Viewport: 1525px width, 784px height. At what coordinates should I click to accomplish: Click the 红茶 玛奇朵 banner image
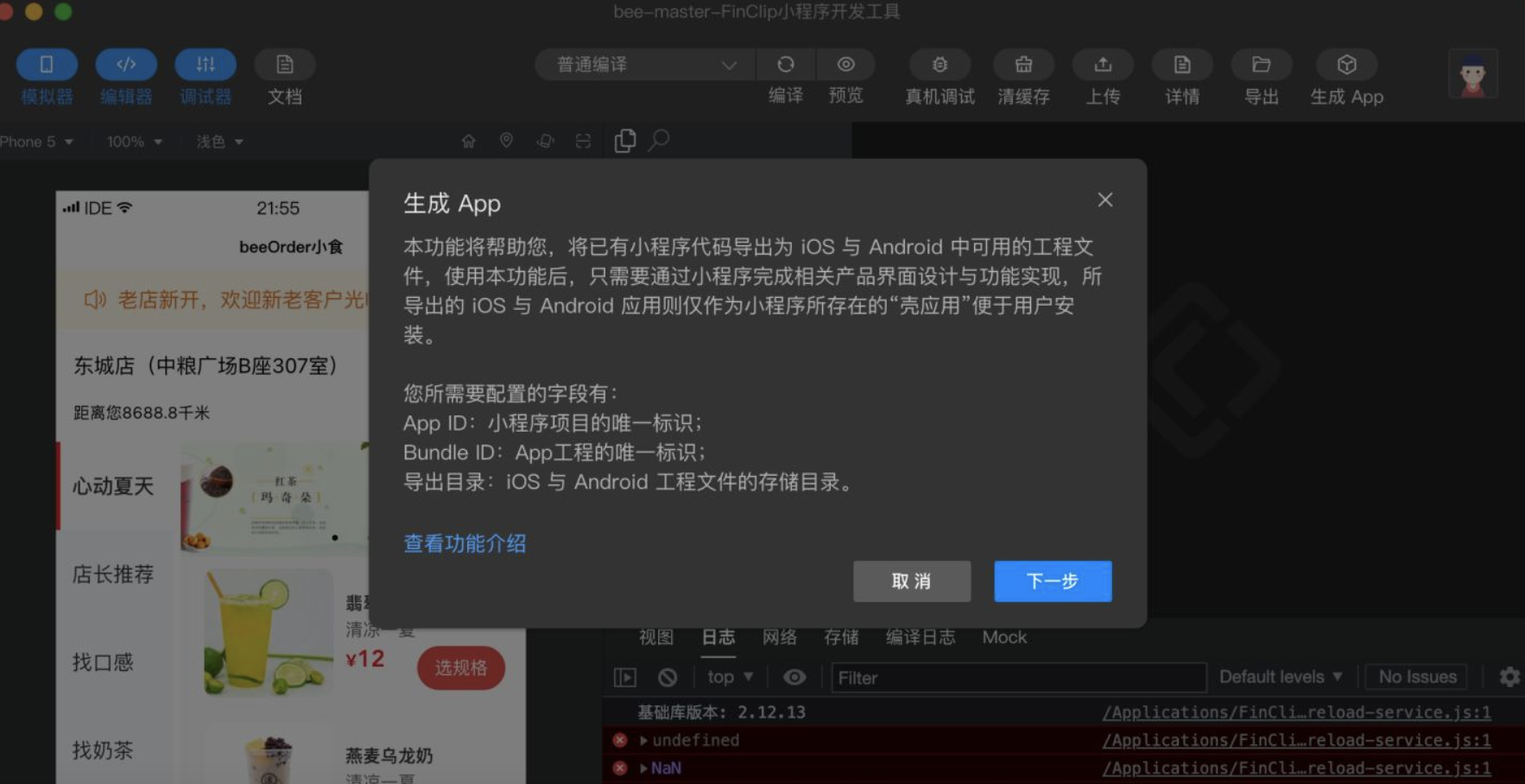275,497
